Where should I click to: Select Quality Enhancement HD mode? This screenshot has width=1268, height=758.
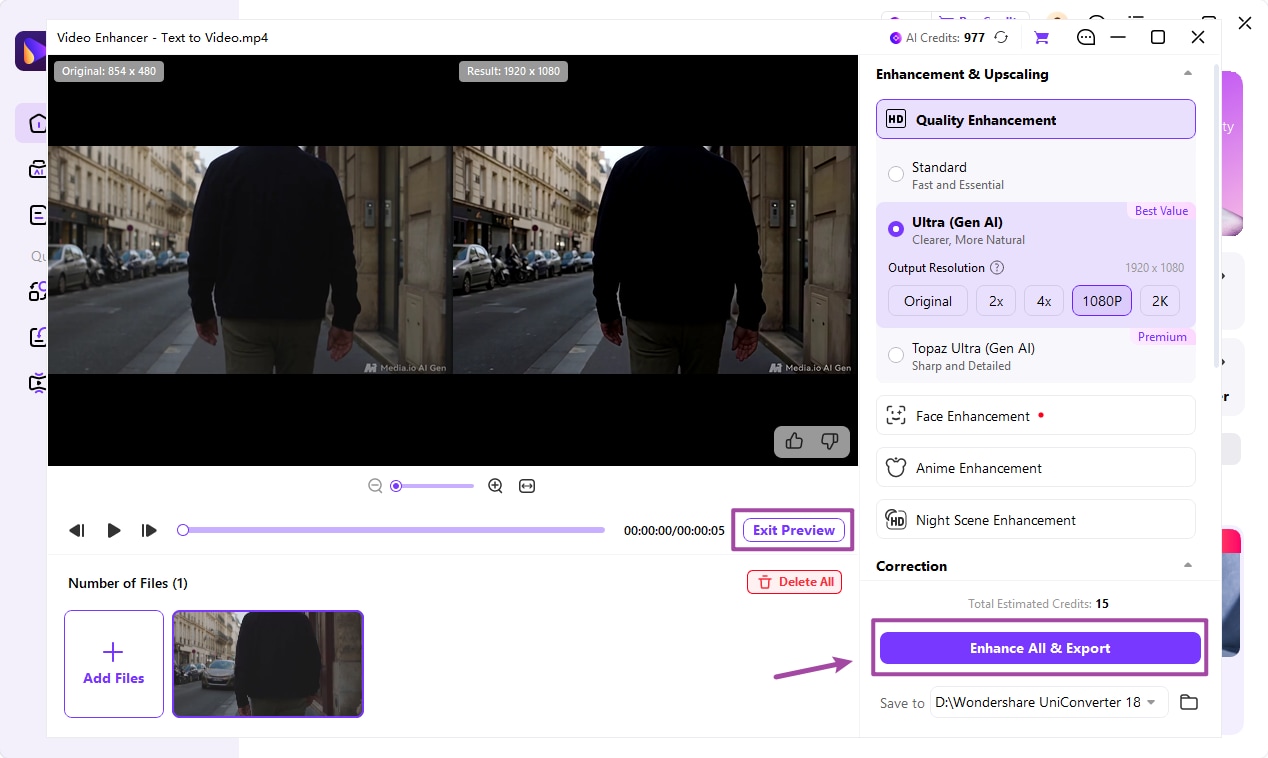pyautogui.click(x=1036, y=119)
